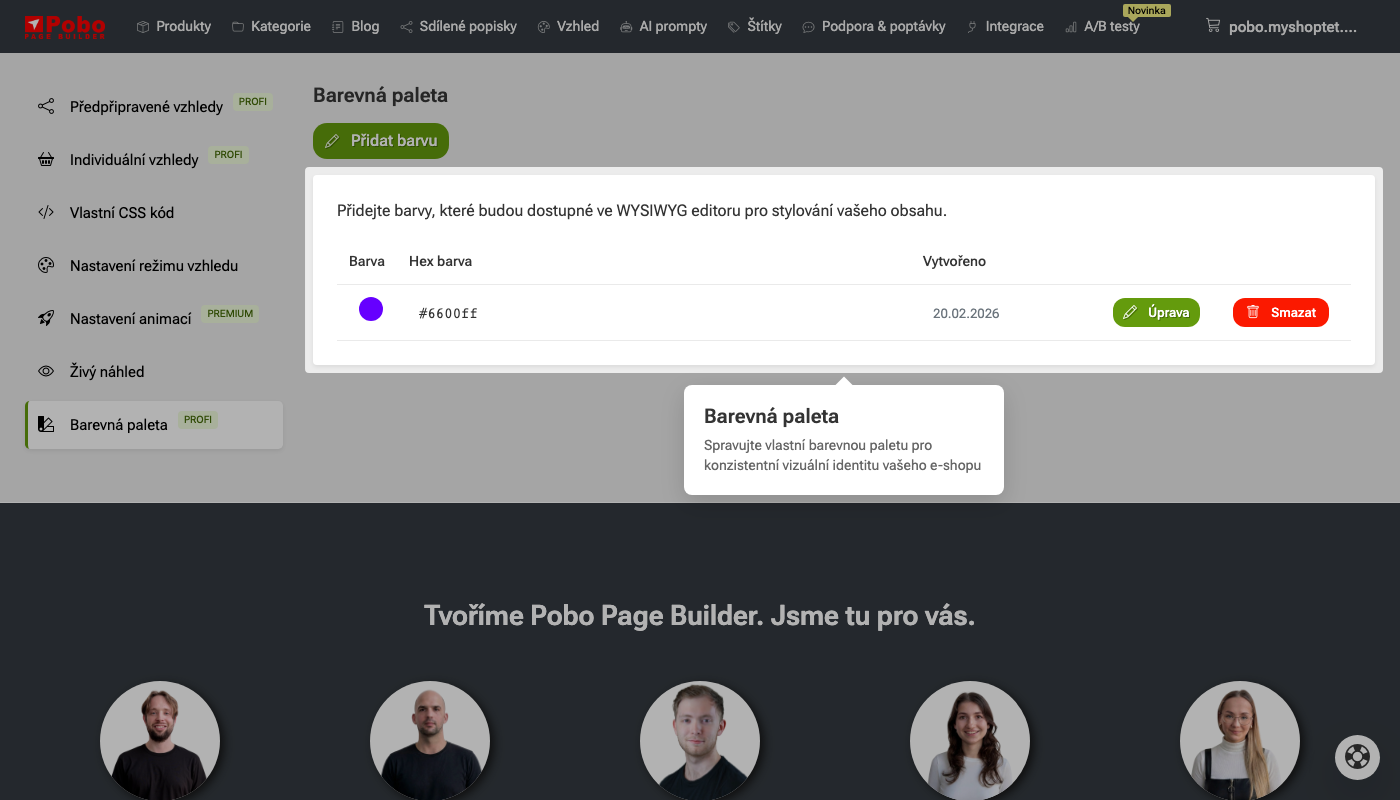Click the palette icon beside Nastavení režimu vzhledu
The height and width of the screenshot is (800, 1400).
46,265
